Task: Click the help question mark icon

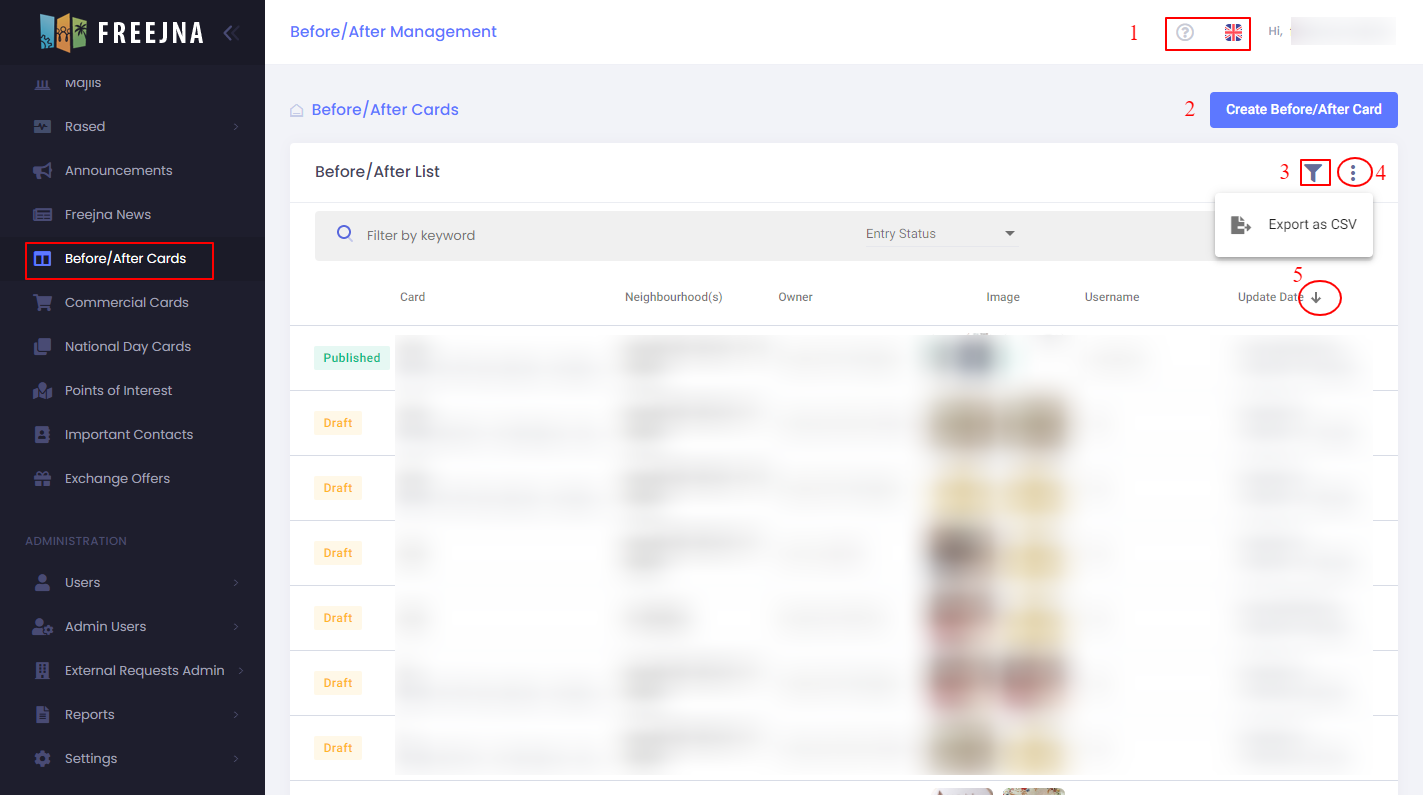Action: 1185,33
